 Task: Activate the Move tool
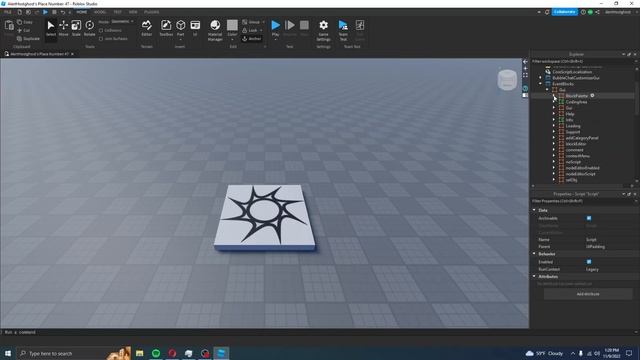point(64,29)
